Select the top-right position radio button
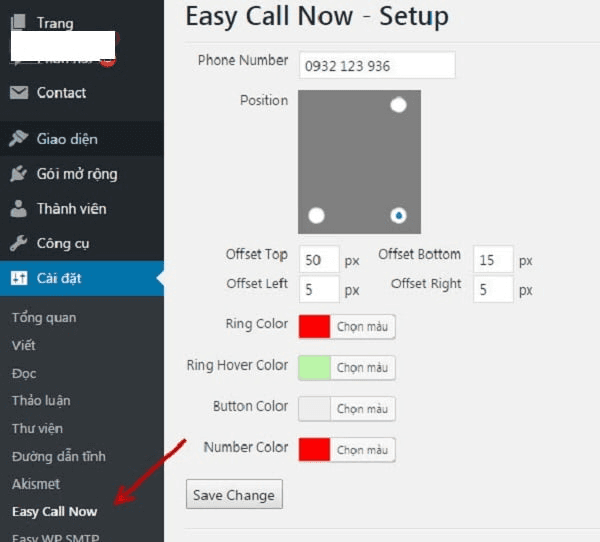This screenshot has height=542, width=600. [398, 105]
